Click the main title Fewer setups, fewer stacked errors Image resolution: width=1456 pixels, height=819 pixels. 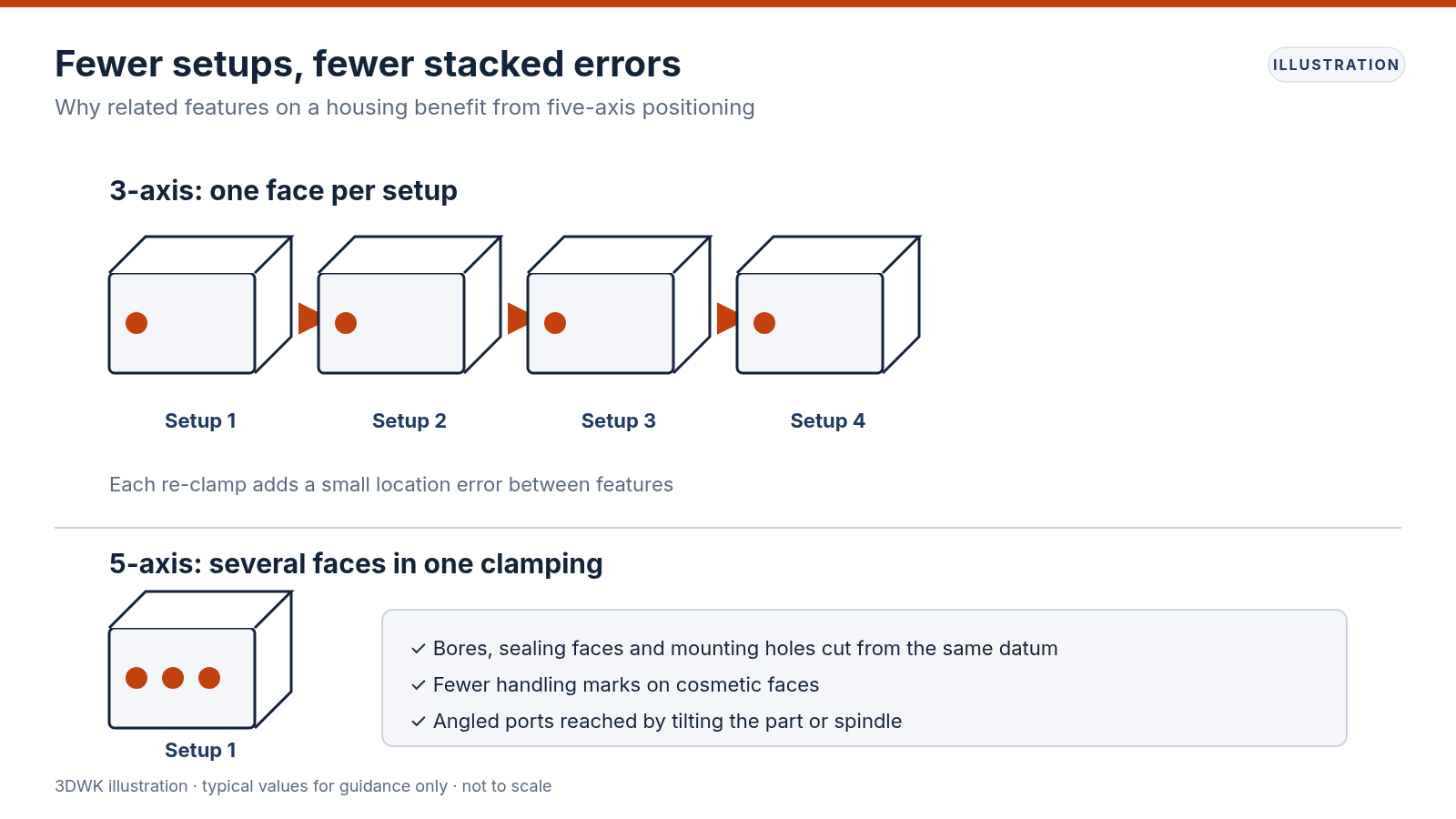[368, 64]
